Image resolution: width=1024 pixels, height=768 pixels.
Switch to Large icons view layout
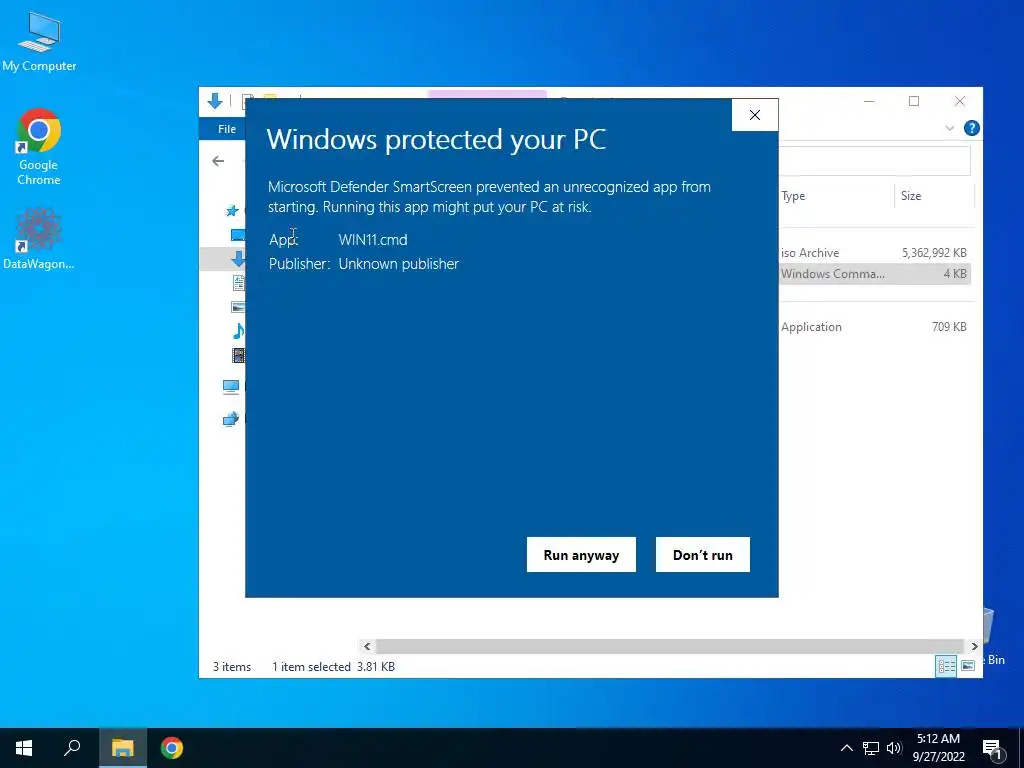968,666
